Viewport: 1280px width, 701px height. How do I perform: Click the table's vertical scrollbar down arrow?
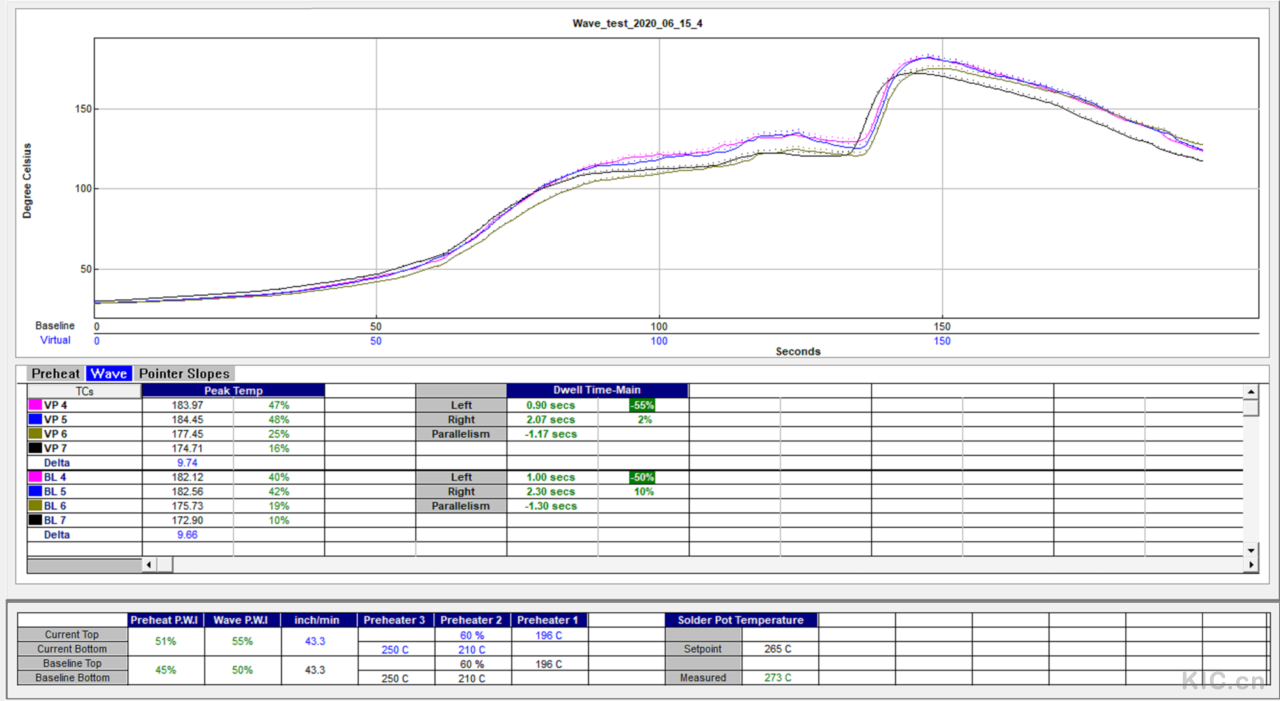(x=1250, y=550)
